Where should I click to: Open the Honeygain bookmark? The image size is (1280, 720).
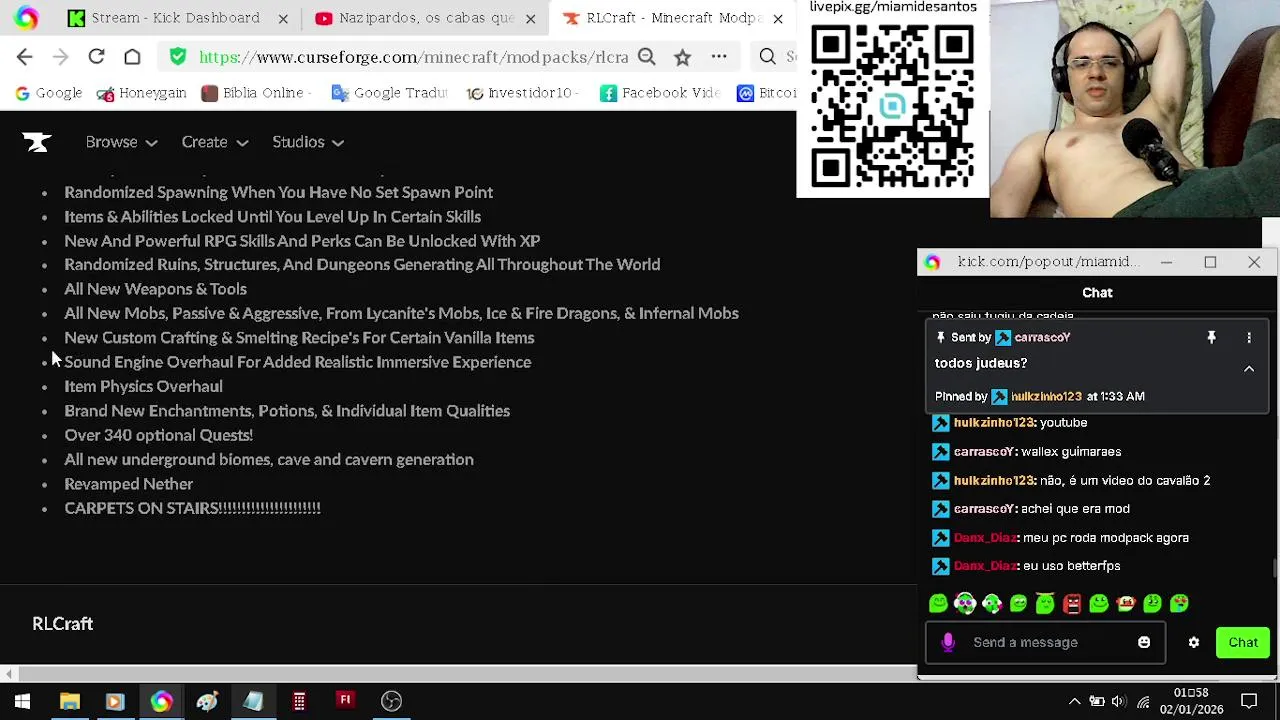coord(141,93)
